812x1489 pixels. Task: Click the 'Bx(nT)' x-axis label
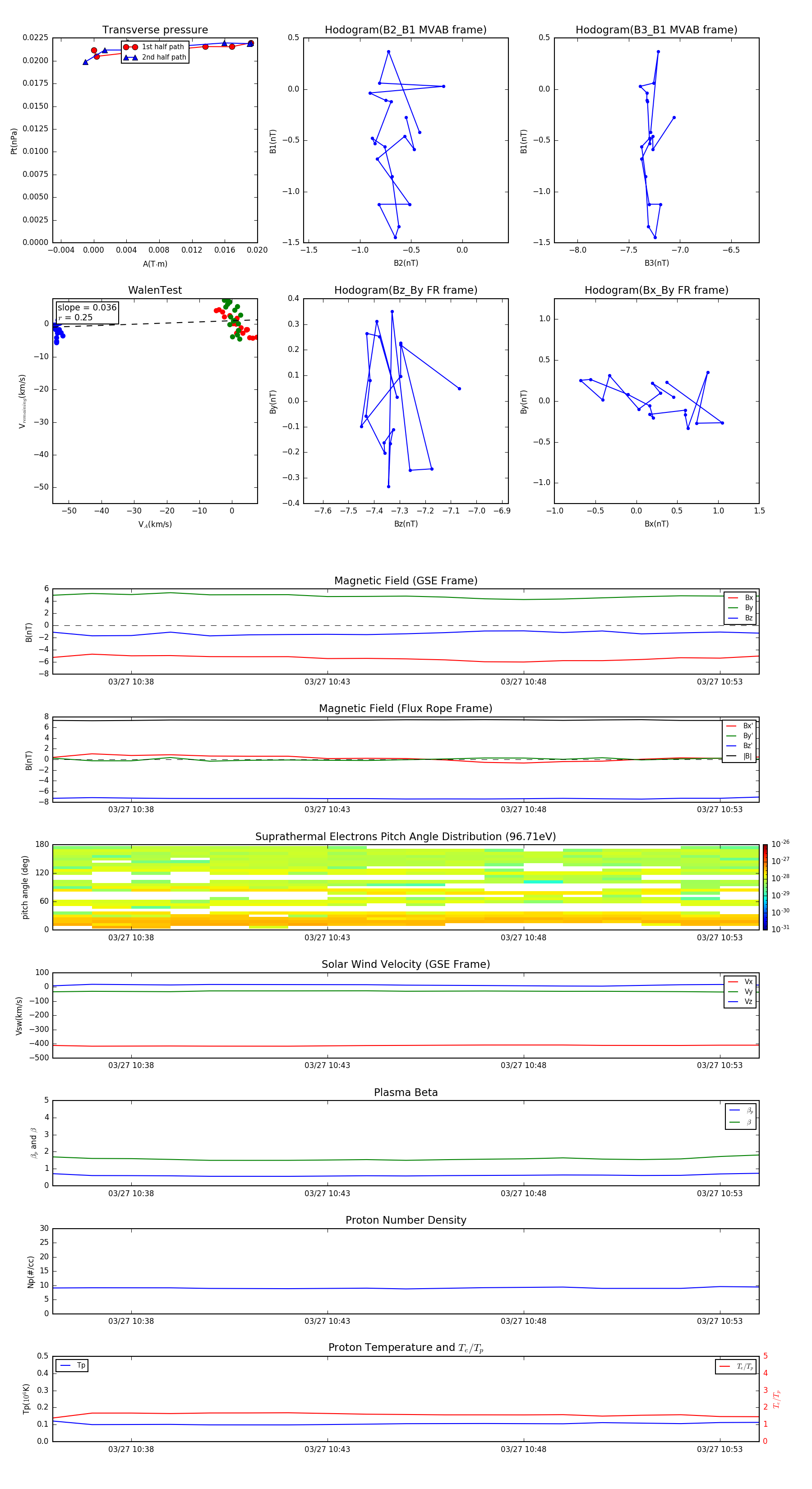[x=656, y=524]
